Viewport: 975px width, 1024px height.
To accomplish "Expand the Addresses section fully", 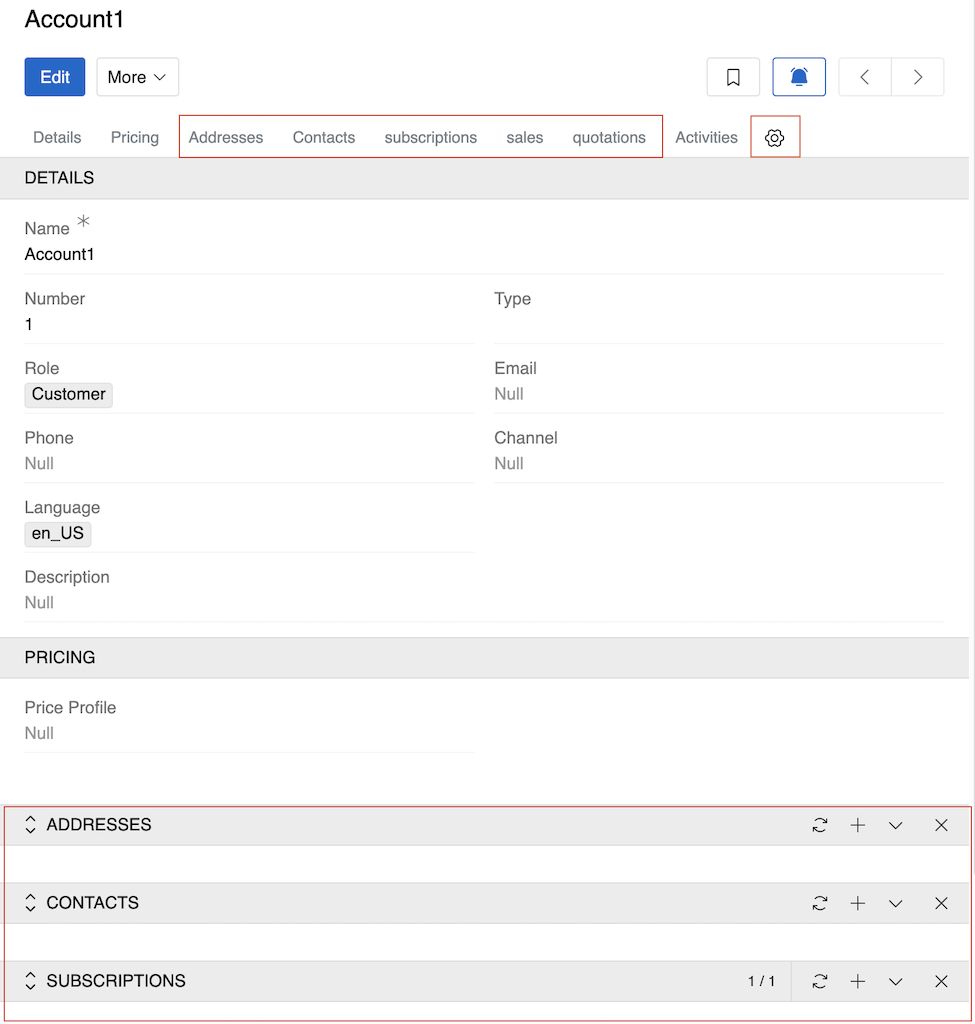I will coord(30,825).
